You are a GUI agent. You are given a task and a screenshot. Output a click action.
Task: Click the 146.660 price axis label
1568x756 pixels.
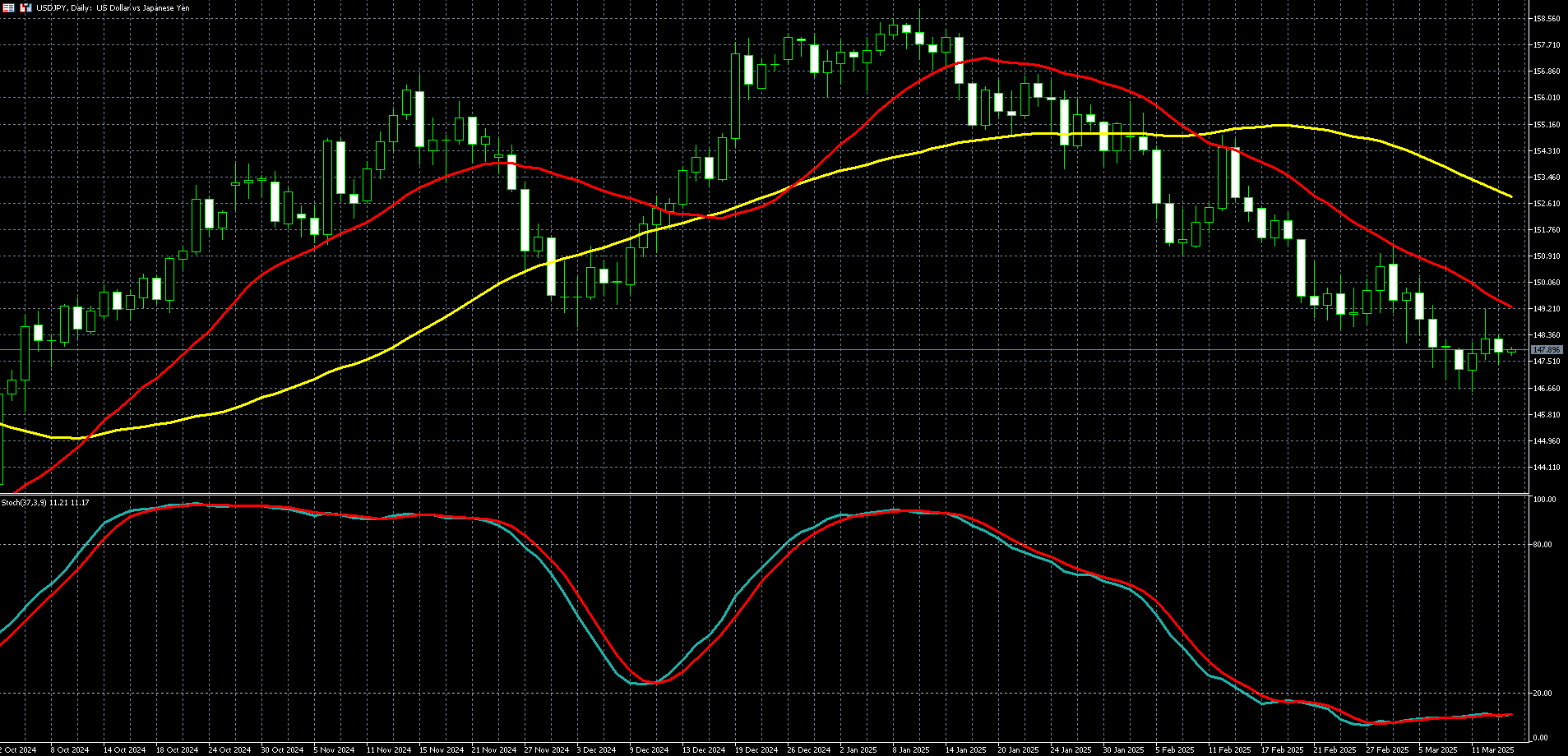point(1547,388)
